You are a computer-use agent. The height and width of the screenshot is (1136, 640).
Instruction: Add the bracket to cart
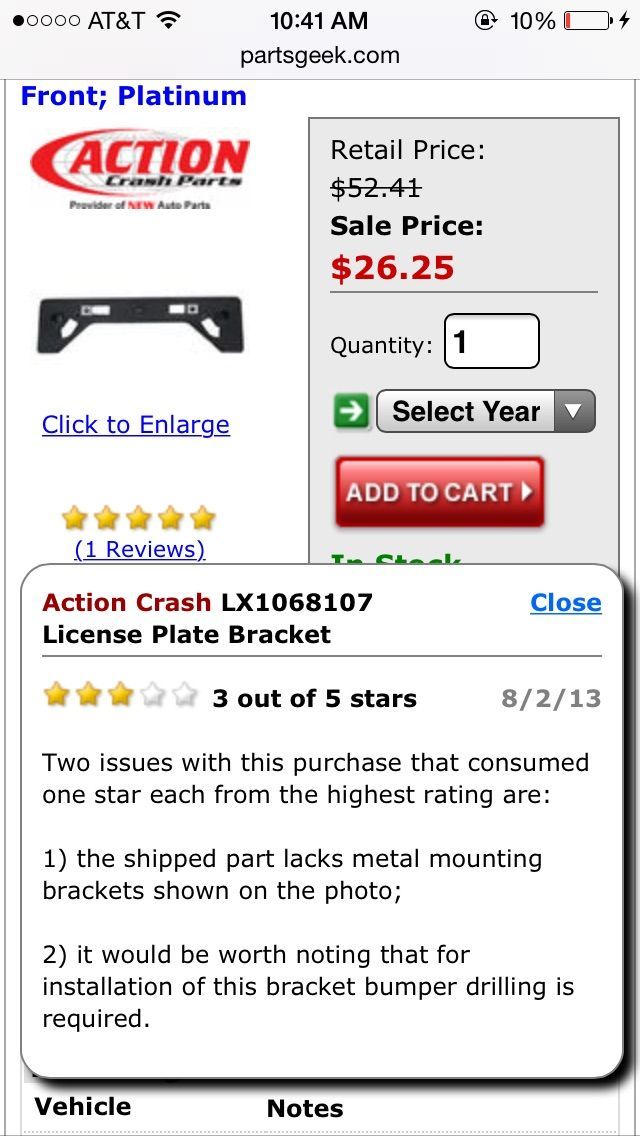pyautogui.click(x=439, y=492)
